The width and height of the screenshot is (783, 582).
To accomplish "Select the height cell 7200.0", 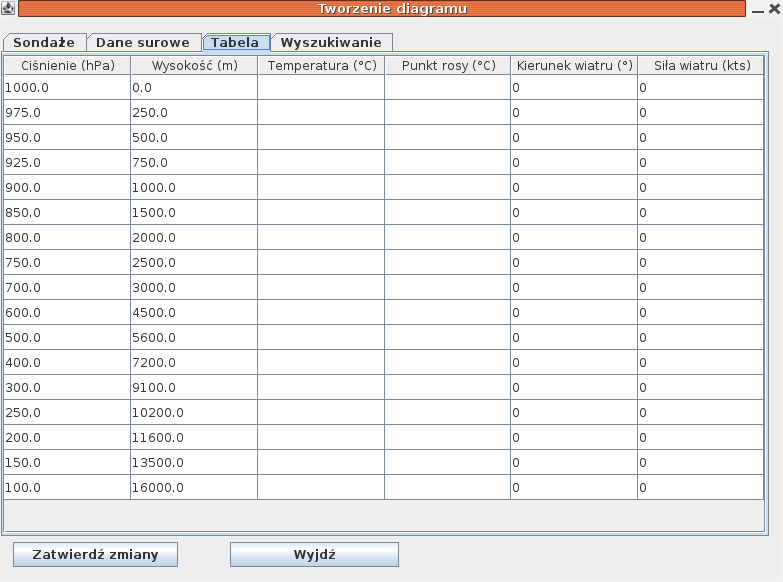I will click(194, 362).
